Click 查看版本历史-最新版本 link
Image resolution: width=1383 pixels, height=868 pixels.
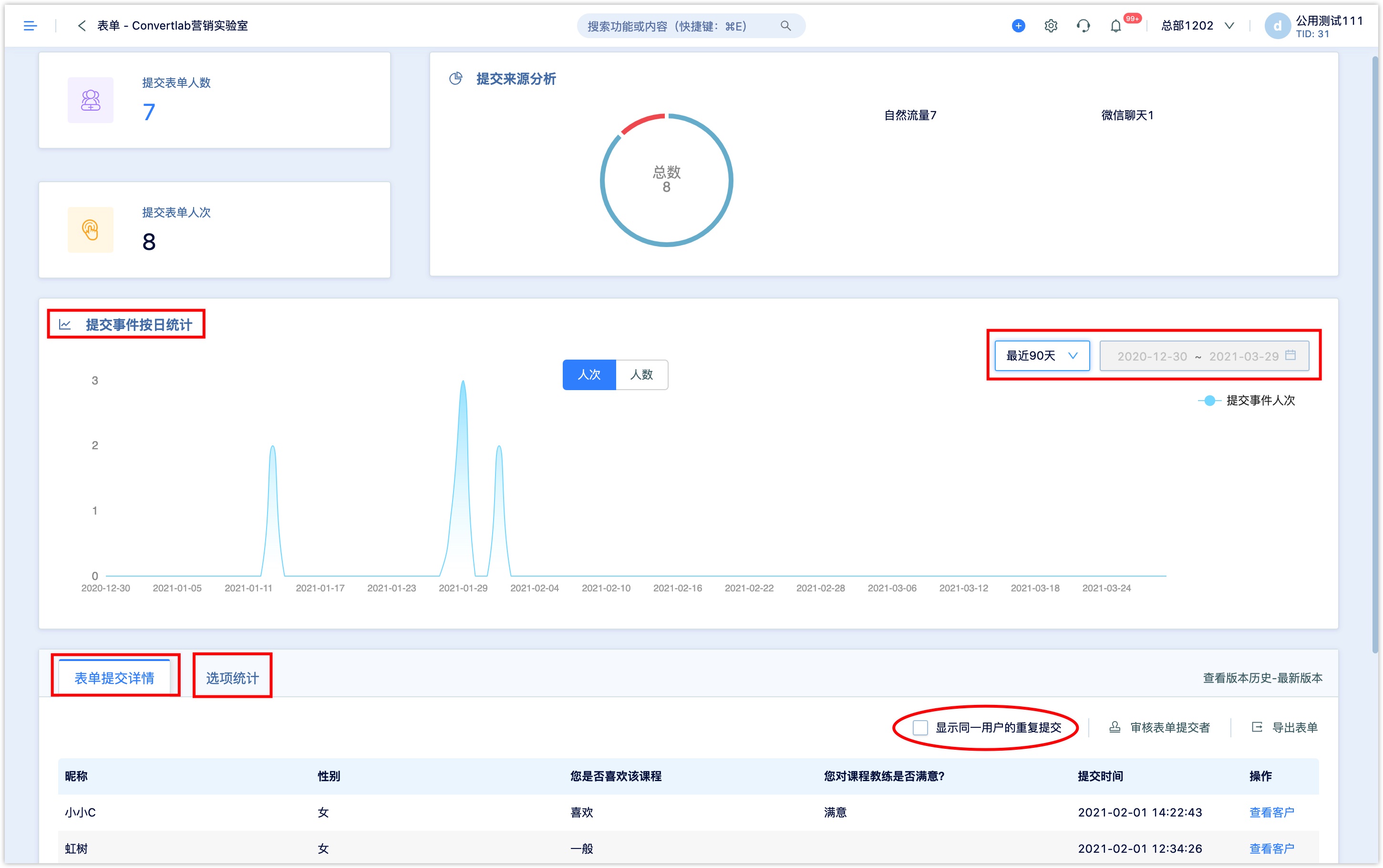coord(1262,678)
